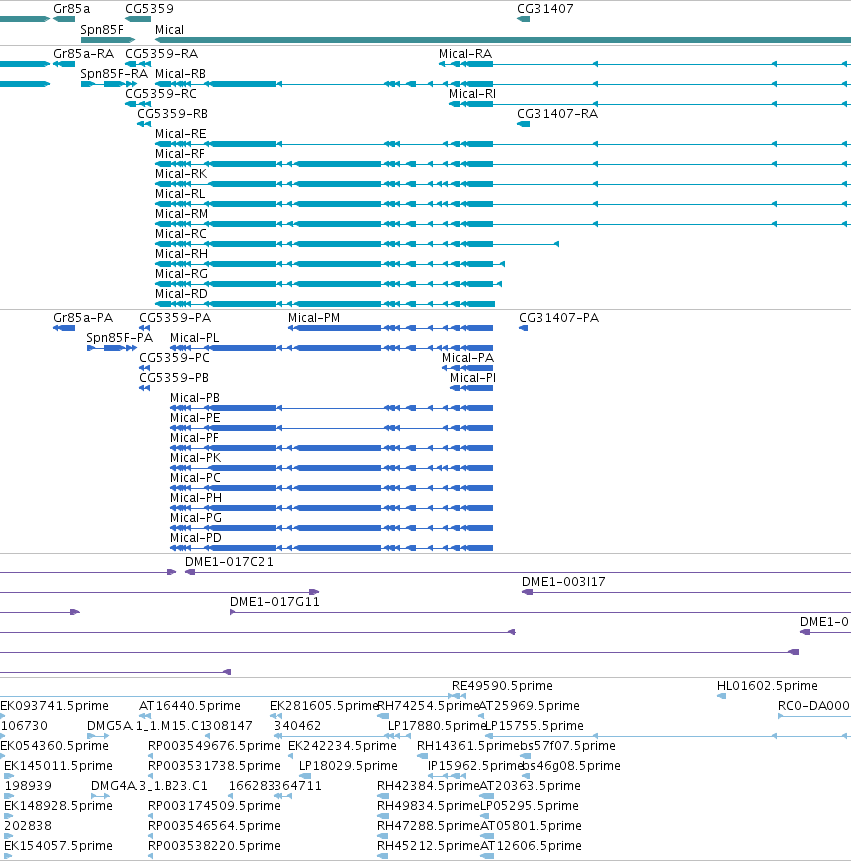The image size is (851, 861).
Task: Select the long Mical gene bar
Action: click(x=503, y=40)
